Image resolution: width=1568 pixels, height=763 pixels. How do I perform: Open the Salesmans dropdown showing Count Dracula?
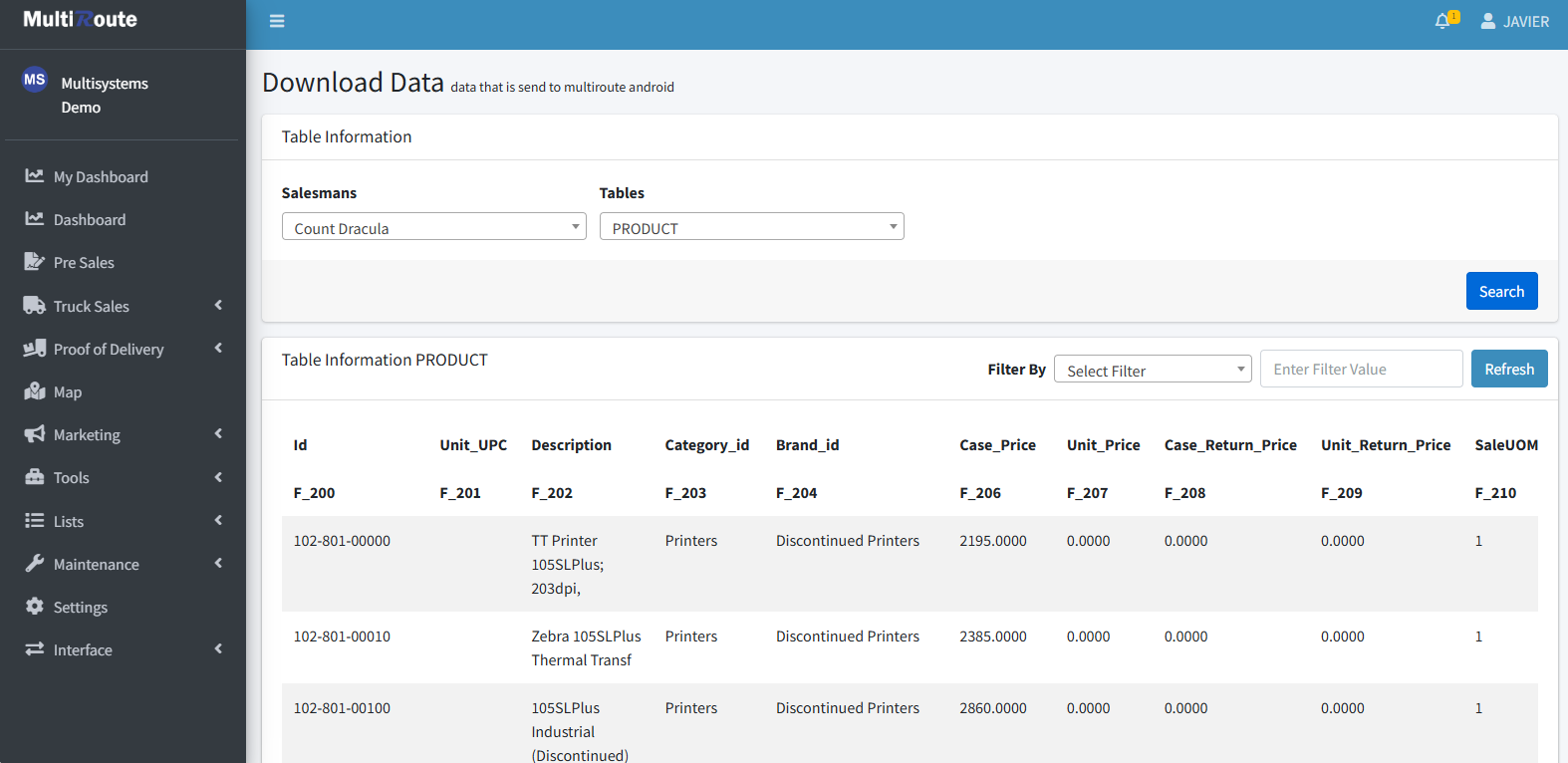tap(433, 227)
